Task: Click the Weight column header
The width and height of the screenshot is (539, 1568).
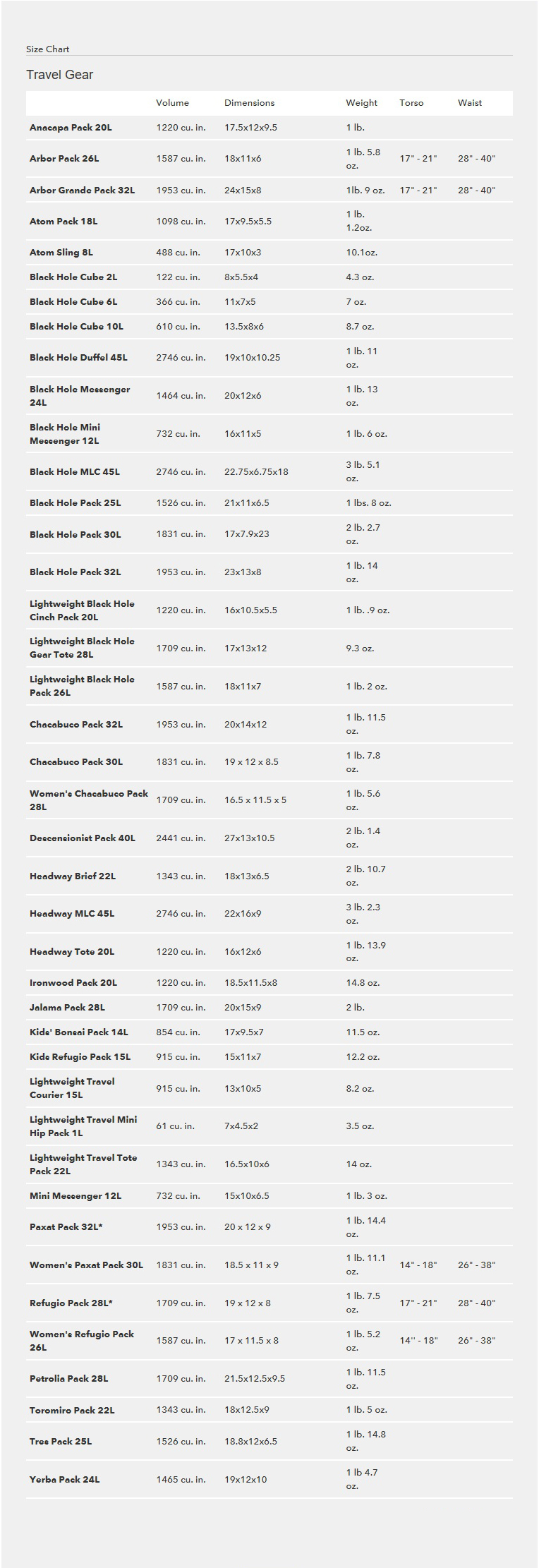Action: tap(361, 103)
